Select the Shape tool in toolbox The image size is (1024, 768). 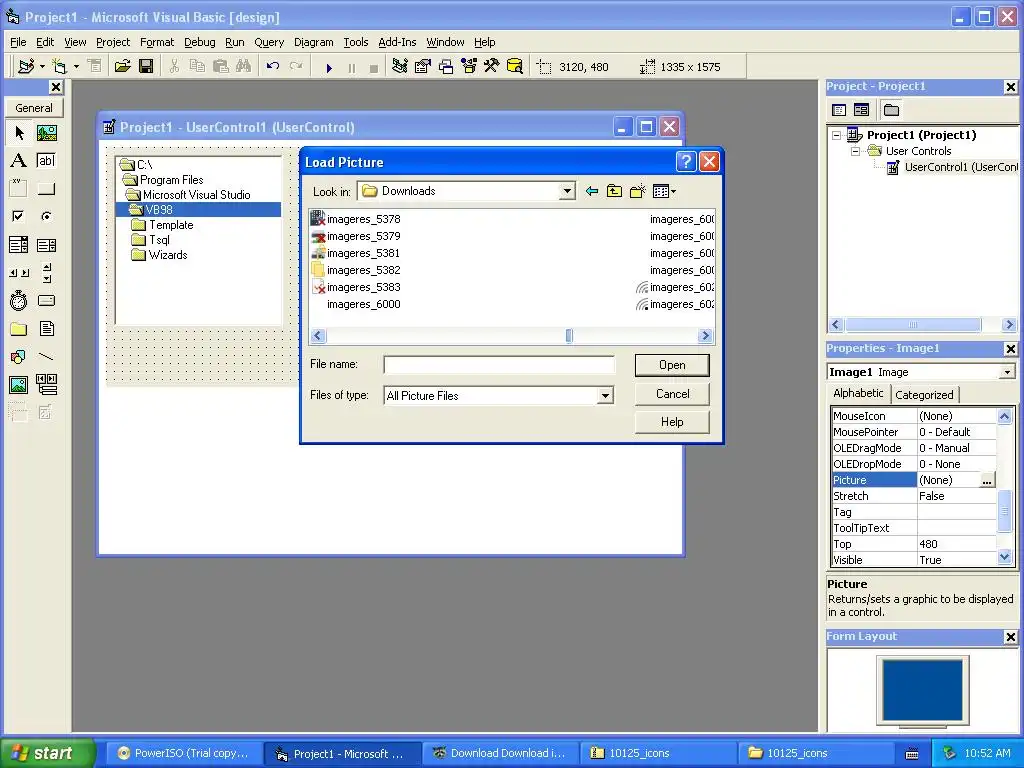(x=18, y=357)
